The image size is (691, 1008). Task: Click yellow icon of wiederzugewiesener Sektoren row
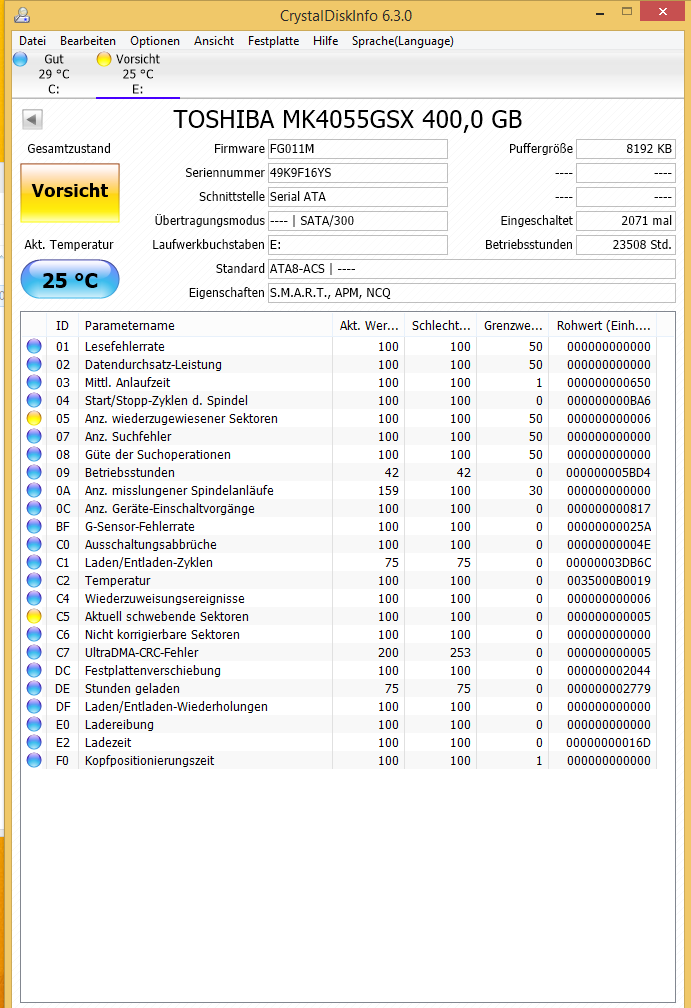tap(34, 418)
